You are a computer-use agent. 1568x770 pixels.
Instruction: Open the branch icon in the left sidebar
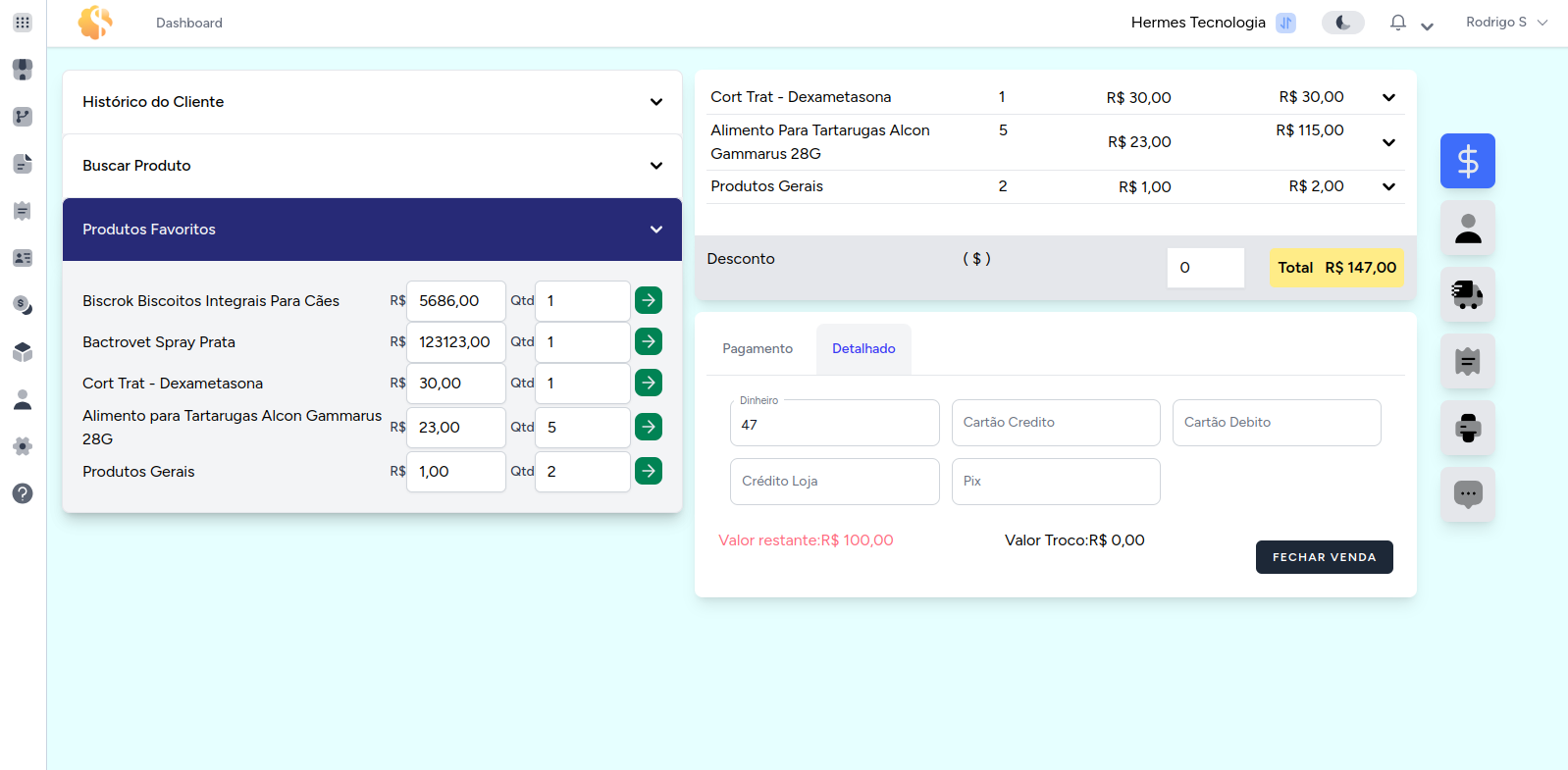coord(23,117)
